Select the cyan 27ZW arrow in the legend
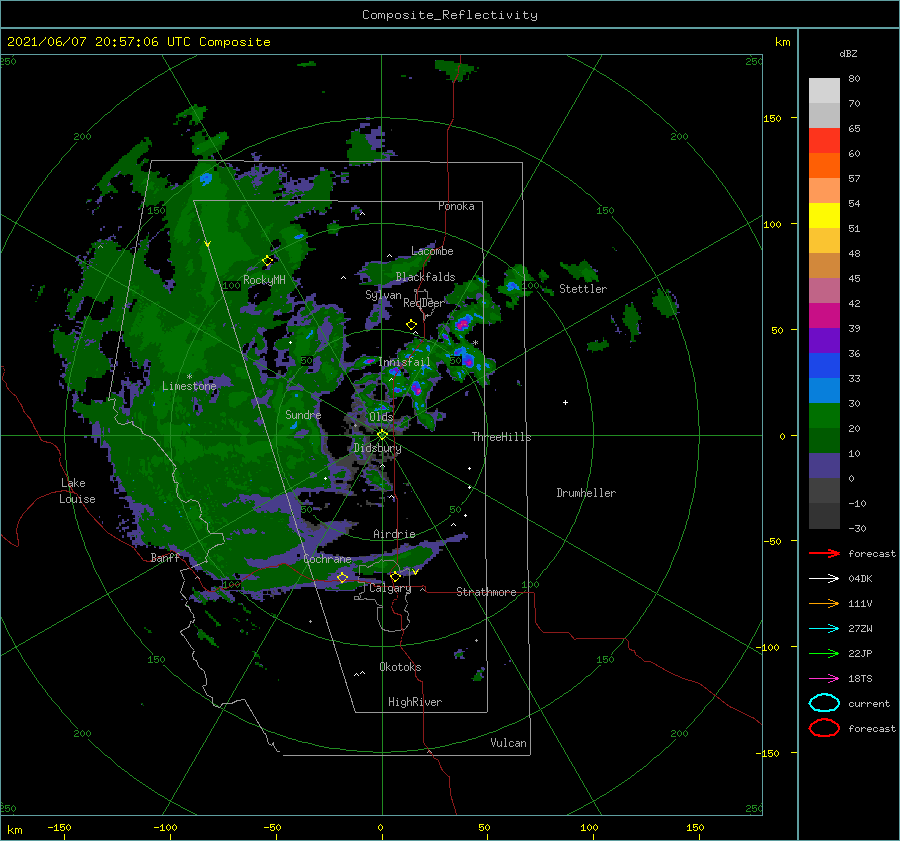 824,629
